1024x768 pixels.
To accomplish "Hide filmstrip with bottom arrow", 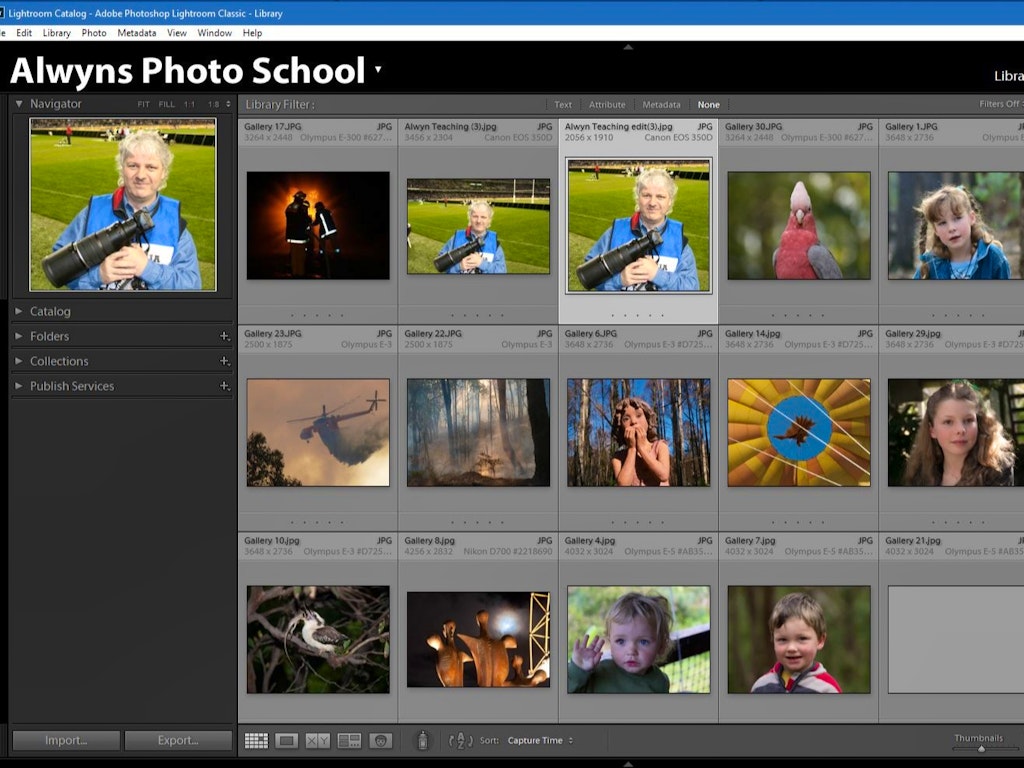I will (628, 763).
